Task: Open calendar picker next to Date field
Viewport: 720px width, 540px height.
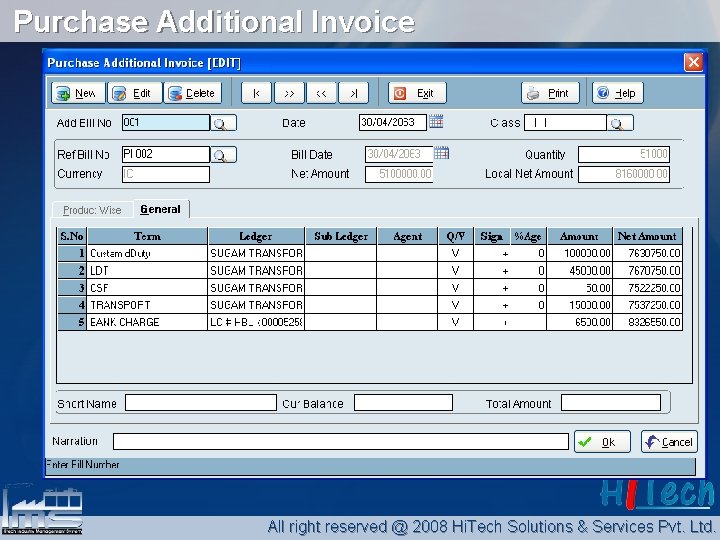Action: [436, 122]
